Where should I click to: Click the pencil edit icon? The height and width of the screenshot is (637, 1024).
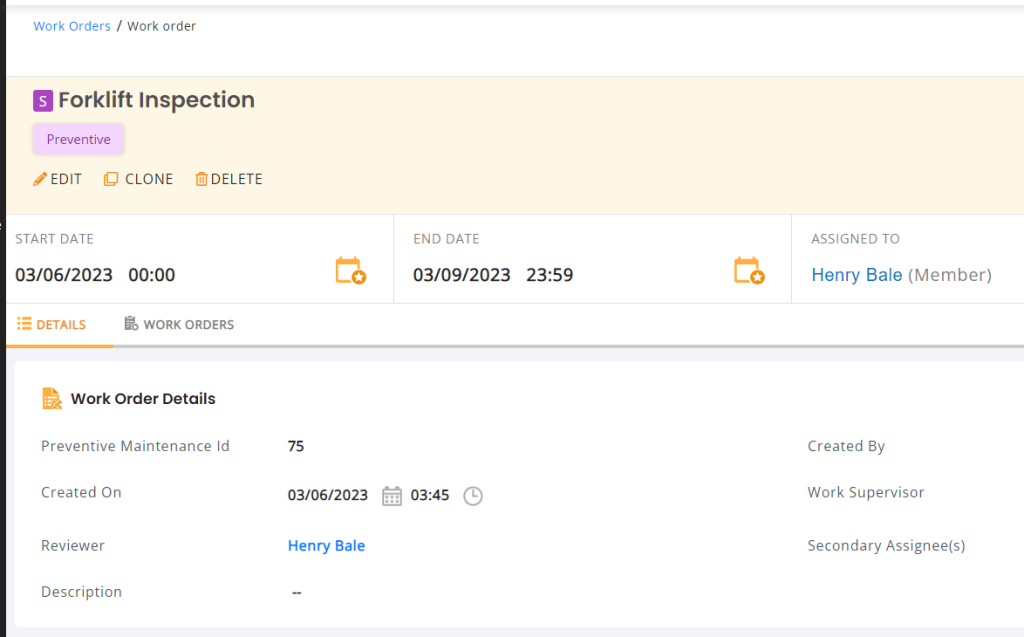[x=40, y=179]
